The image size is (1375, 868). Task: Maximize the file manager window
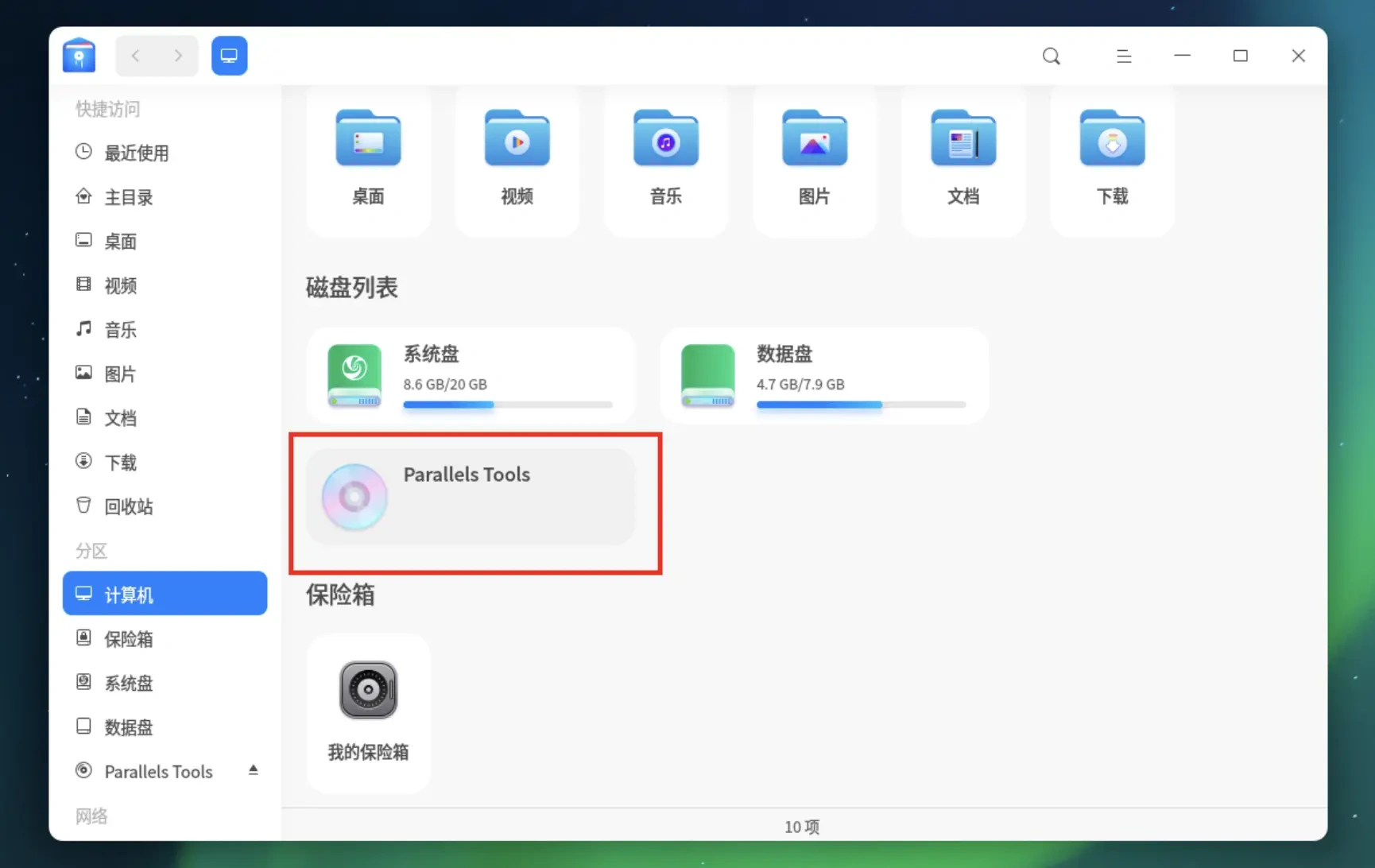click(x=1240, y=56)
